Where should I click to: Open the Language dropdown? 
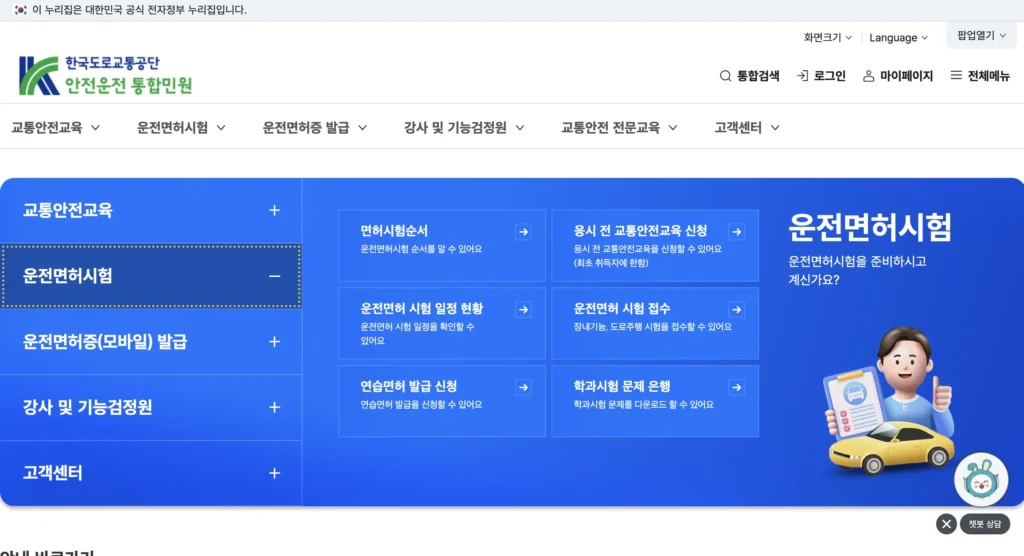click(898, 37)
